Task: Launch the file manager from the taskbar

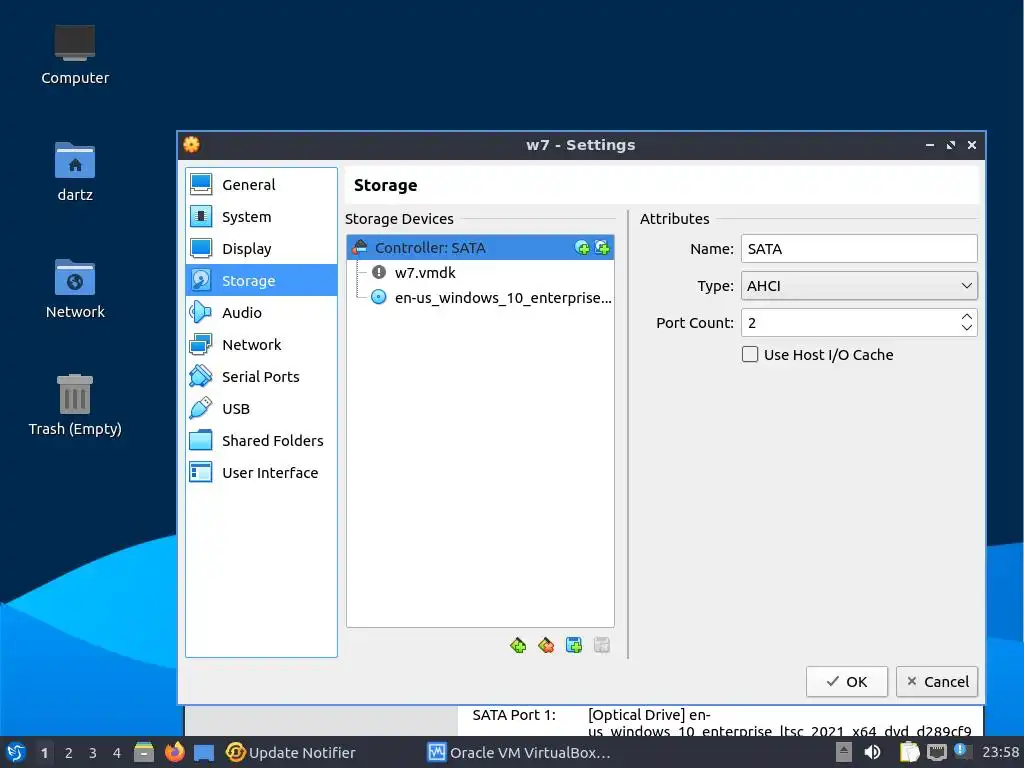Action: click(x=144, y=753)
